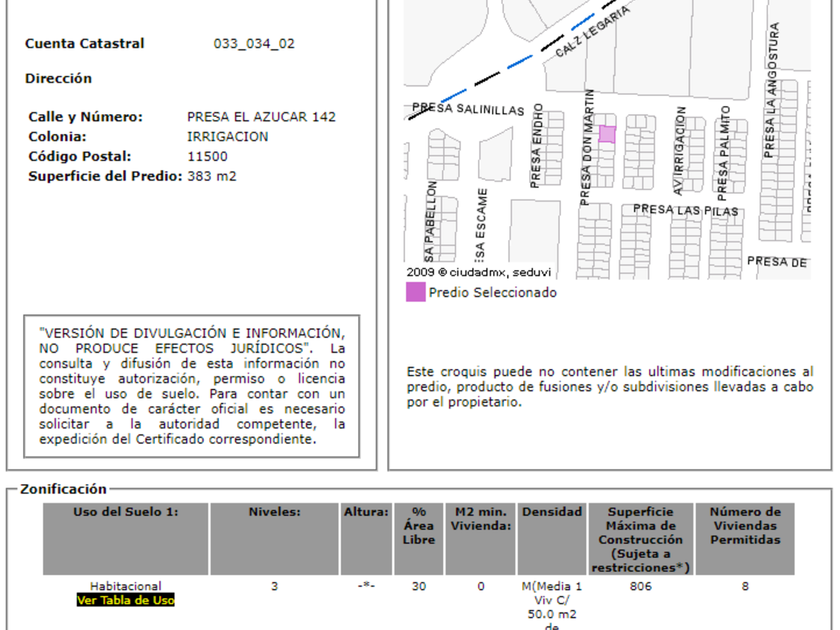This screenshot has height=630, width=840.
Task: Click the PRESA ENDHO street label on map
Action: coord(536,146)
